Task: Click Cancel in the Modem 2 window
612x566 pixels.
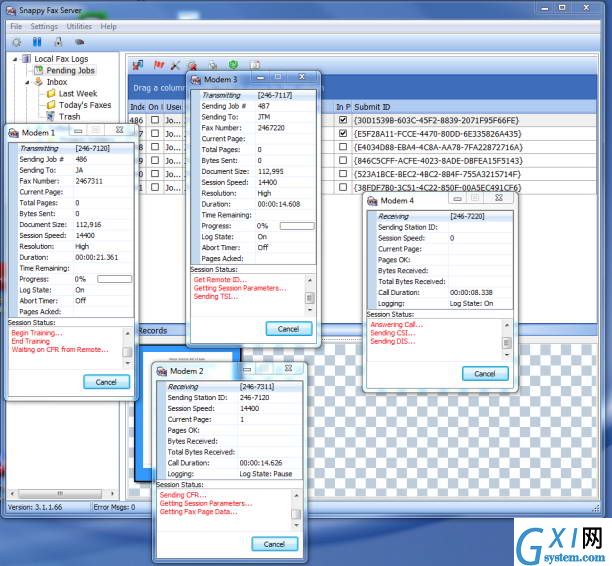Action: coord(274,544)
